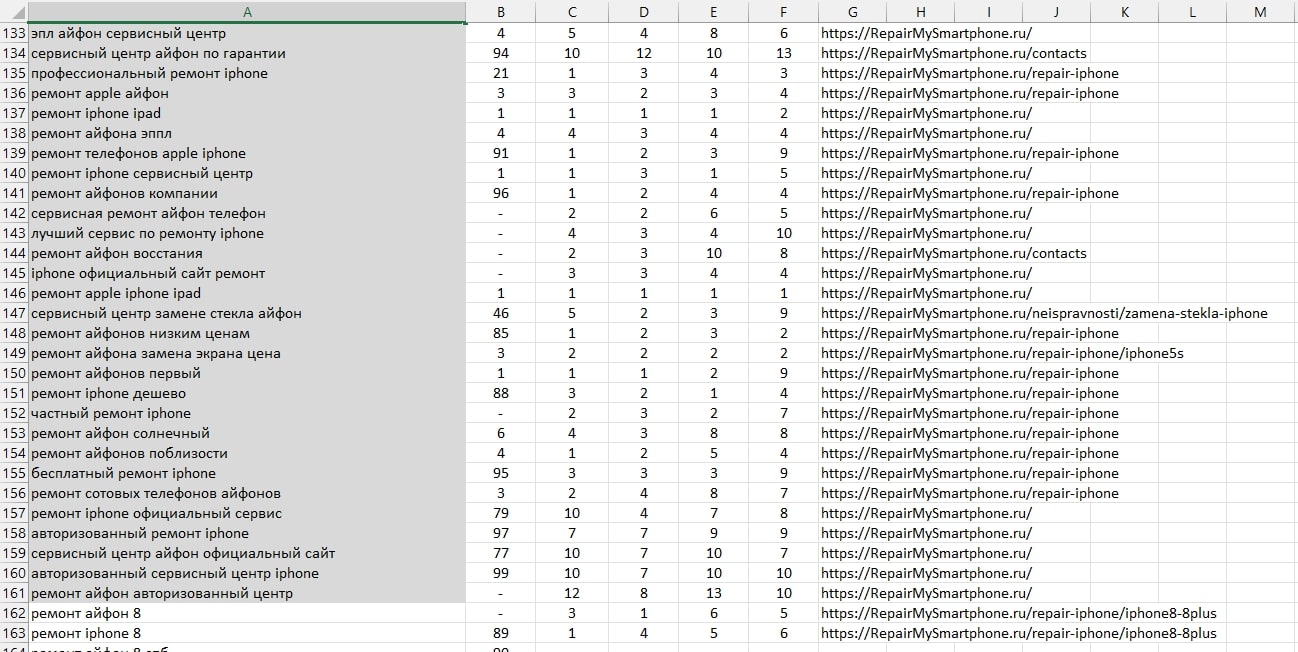Select column M header
Image resolution: width=1298 pixels, height=652 pixels.
coord(1260,12)
